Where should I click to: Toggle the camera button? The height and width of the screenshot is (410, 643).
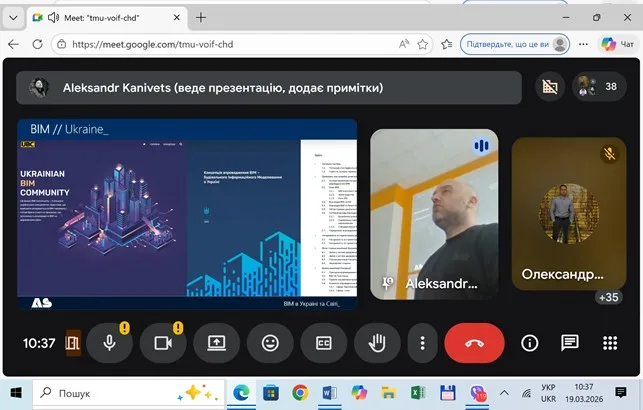(x=163, y=343)
